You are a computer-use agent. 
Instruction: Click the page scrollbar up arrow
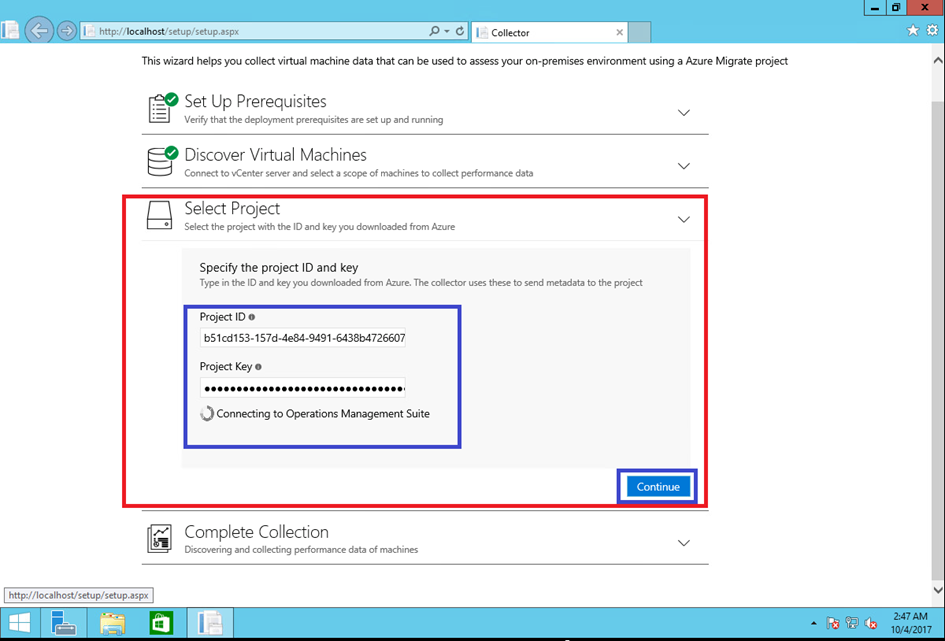point(938,60)
